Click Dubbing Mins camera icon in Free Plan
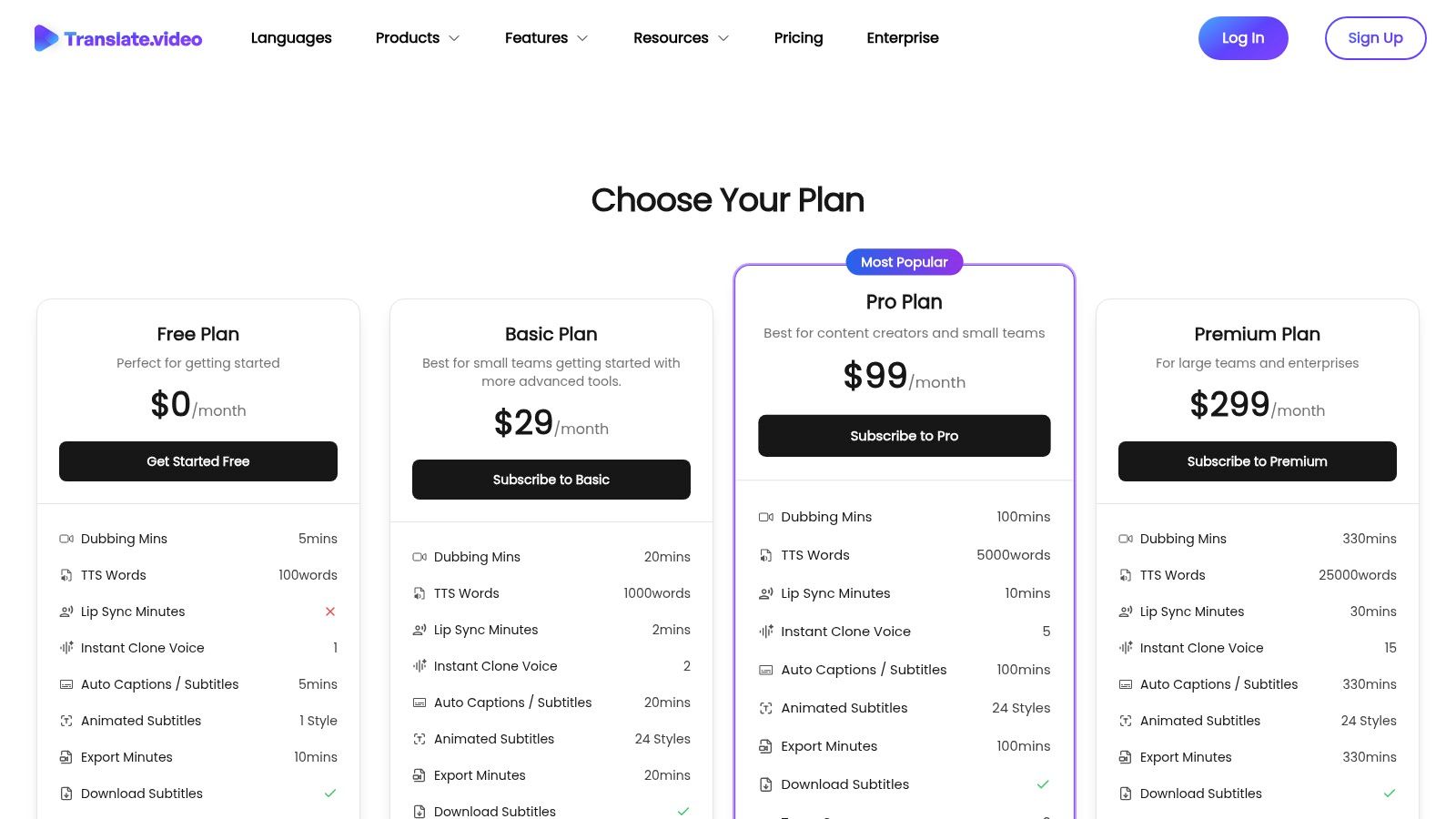The image size is (1456, 819). 66,539
